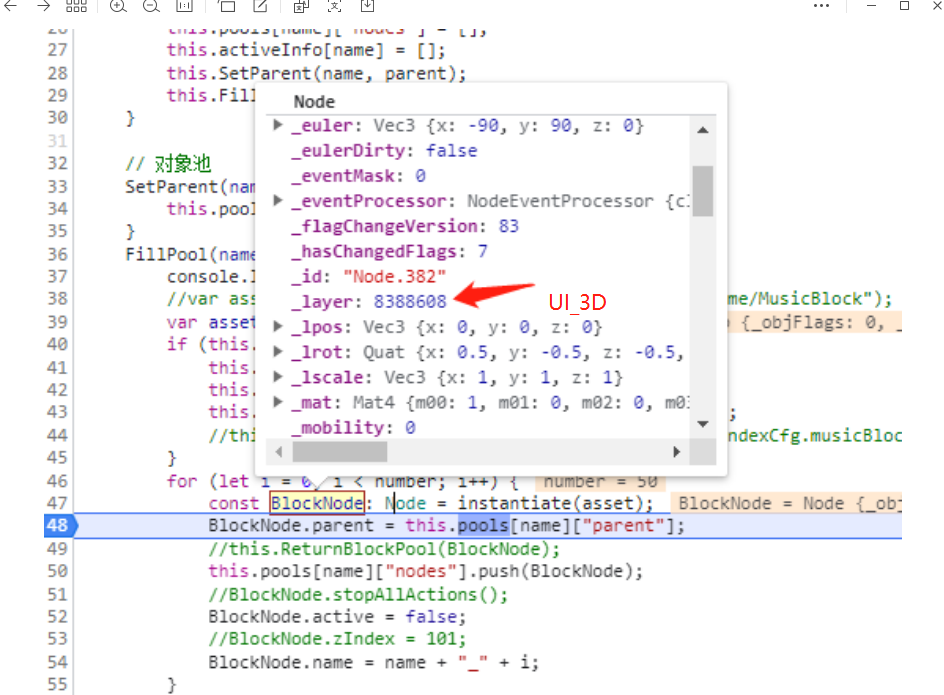Click the highlighted 'pools' token on line 48
This screenshot has height=695, width=944.
click(x=483, y=525)
